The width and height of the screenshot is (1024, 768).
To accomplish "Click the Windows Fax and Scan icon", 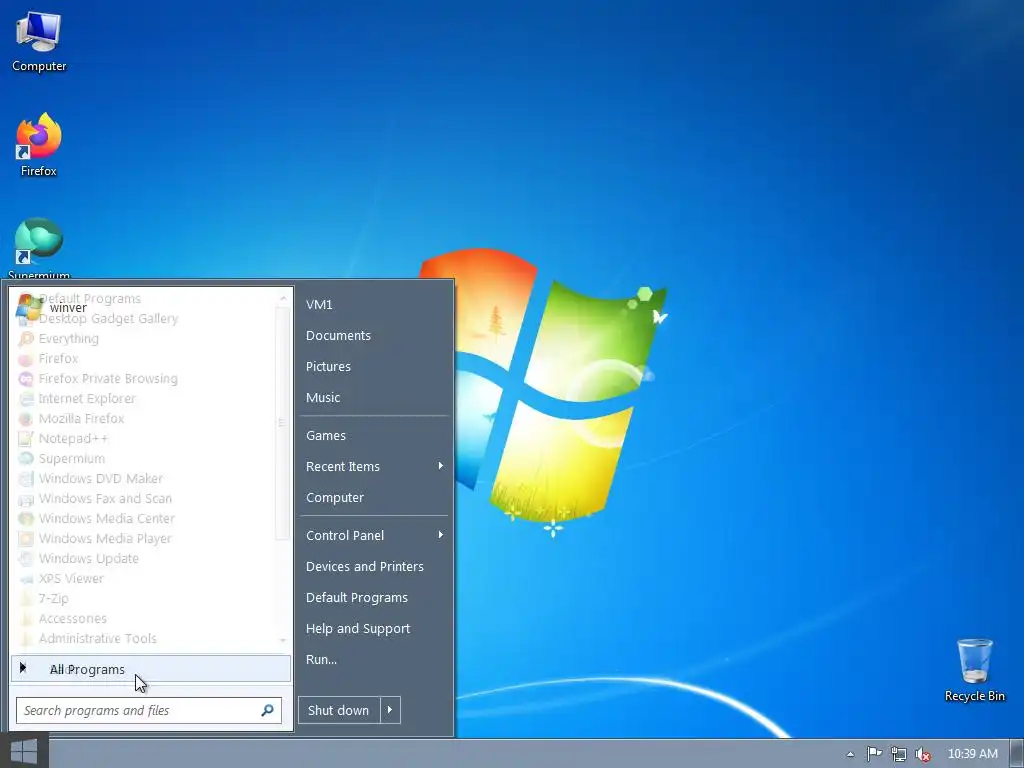I will tap(26, 499).
